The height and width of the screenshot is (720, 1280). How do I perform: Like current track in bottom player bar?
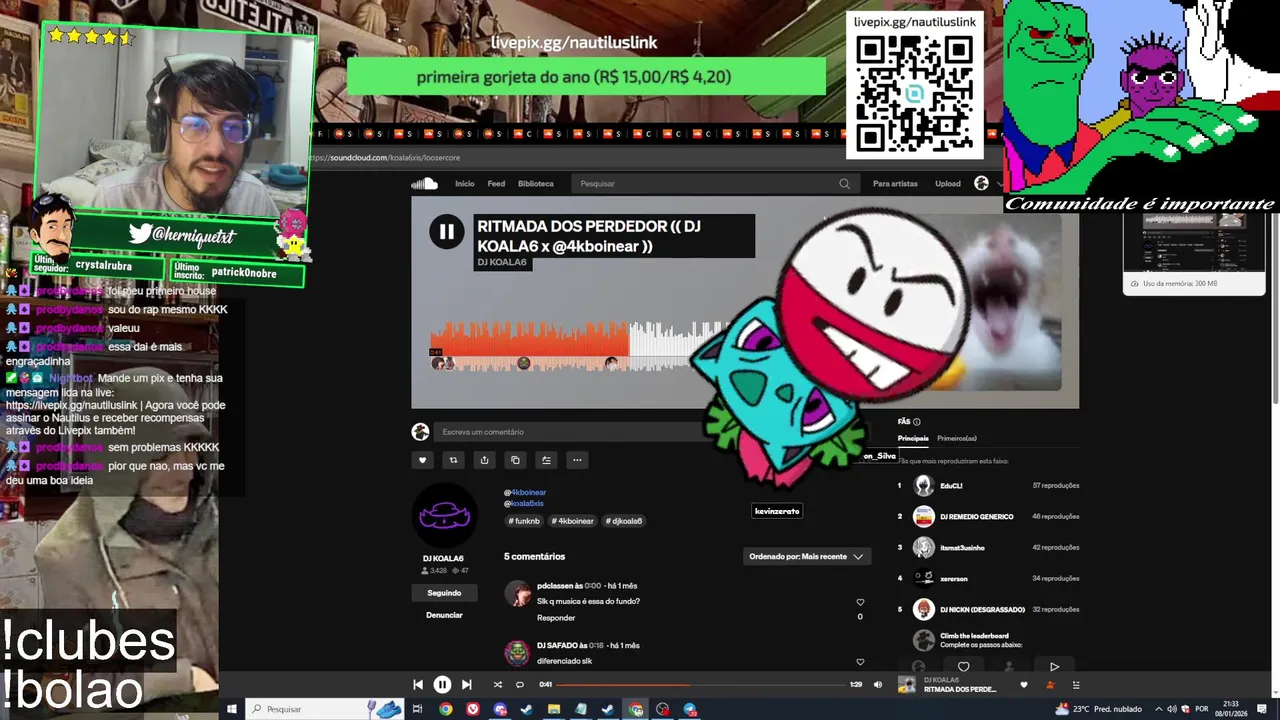pyautogui.click(x=1023, y=685)
